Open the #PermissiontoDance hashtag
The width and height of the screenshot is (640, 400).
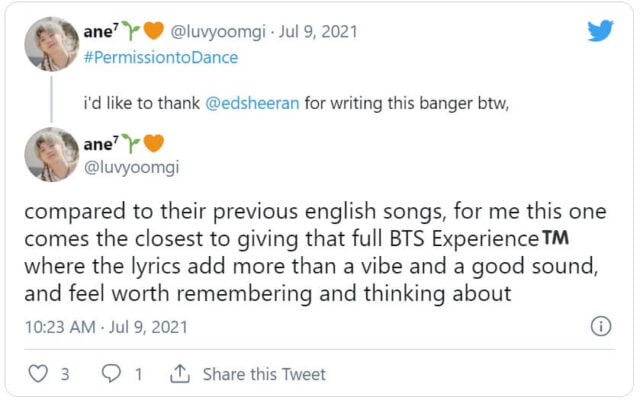(161, 57)
